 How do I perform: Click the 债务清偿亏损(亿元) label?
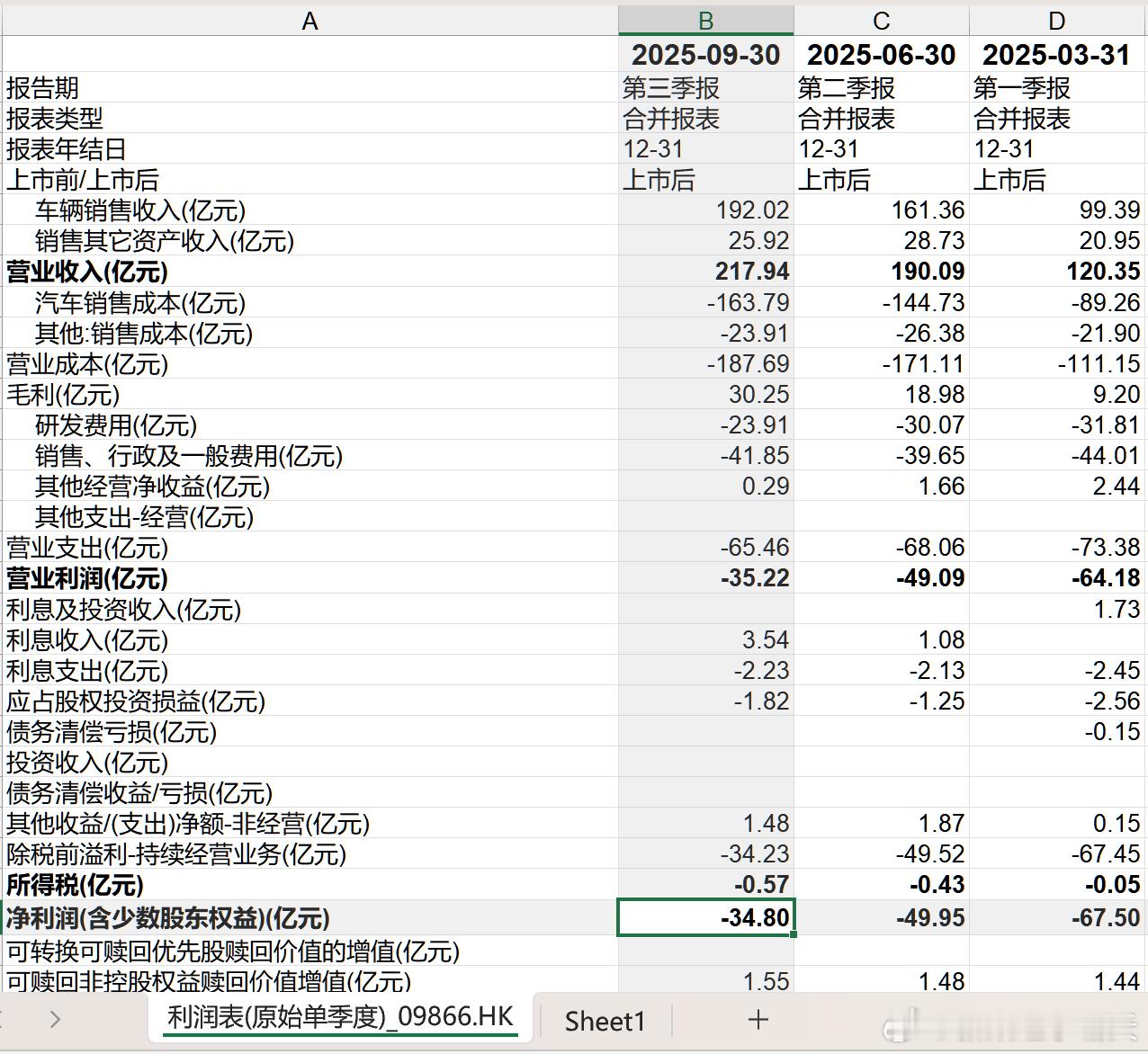coord(112,732)
